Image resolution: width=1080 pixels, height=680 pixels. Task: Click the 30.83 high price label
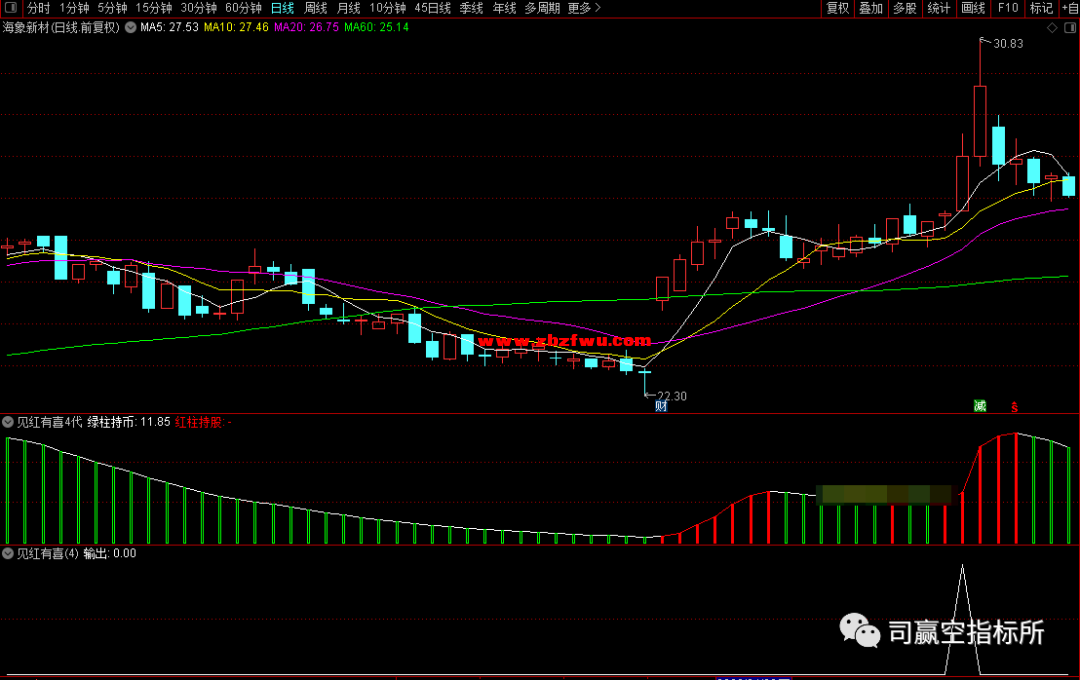pyautogui.click(x=1008, y=43)
